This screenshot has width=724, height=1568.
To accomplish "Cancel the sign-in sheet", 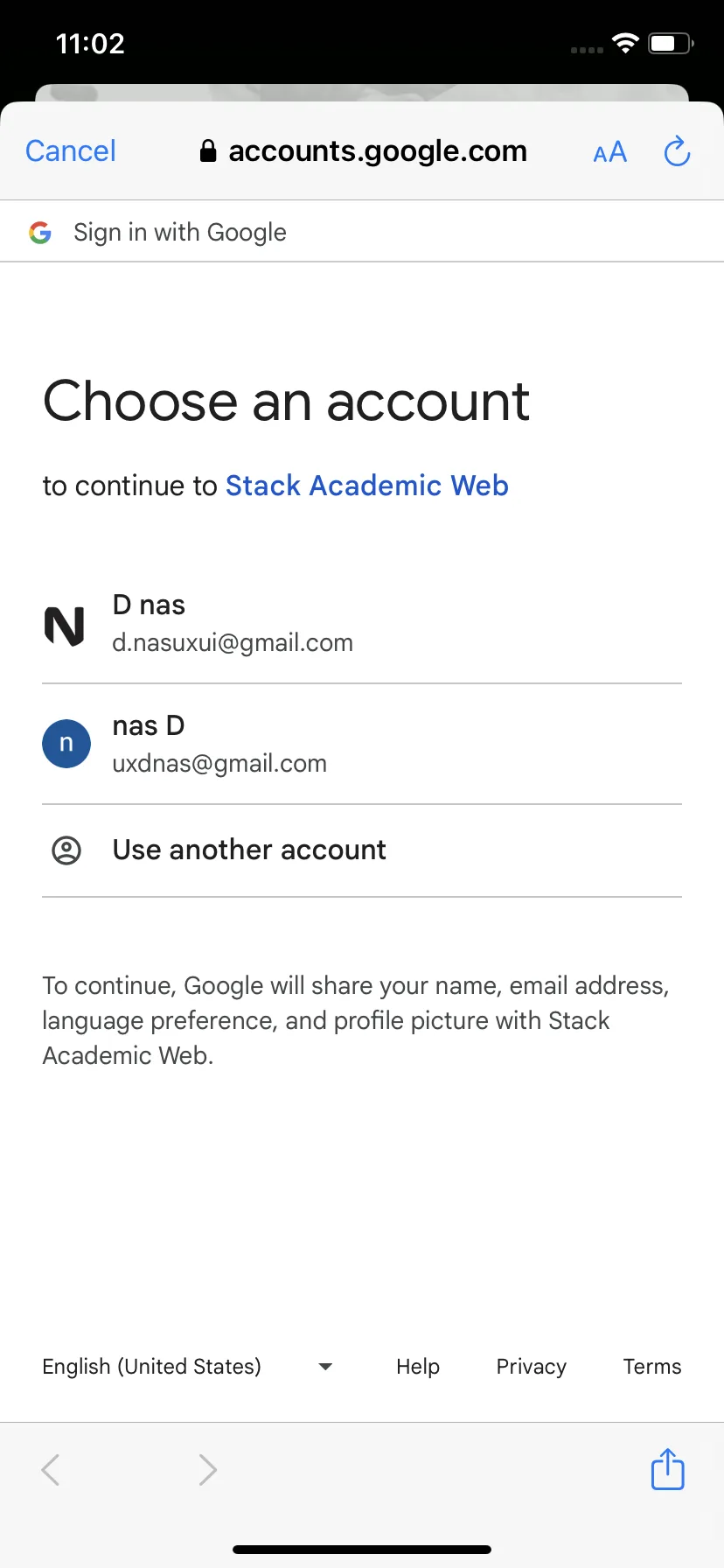I will click(x=71, y=151).
